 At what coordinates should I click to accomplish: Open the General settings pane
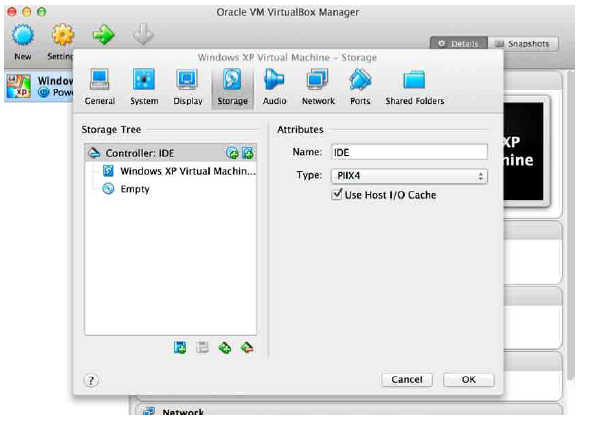(99, 87)
